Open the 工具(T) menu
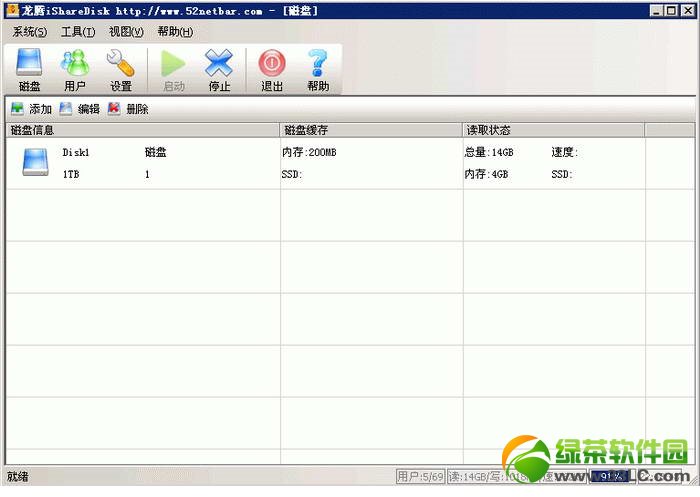The width and height of the screenshot is (700, 497). click(78, 32)
